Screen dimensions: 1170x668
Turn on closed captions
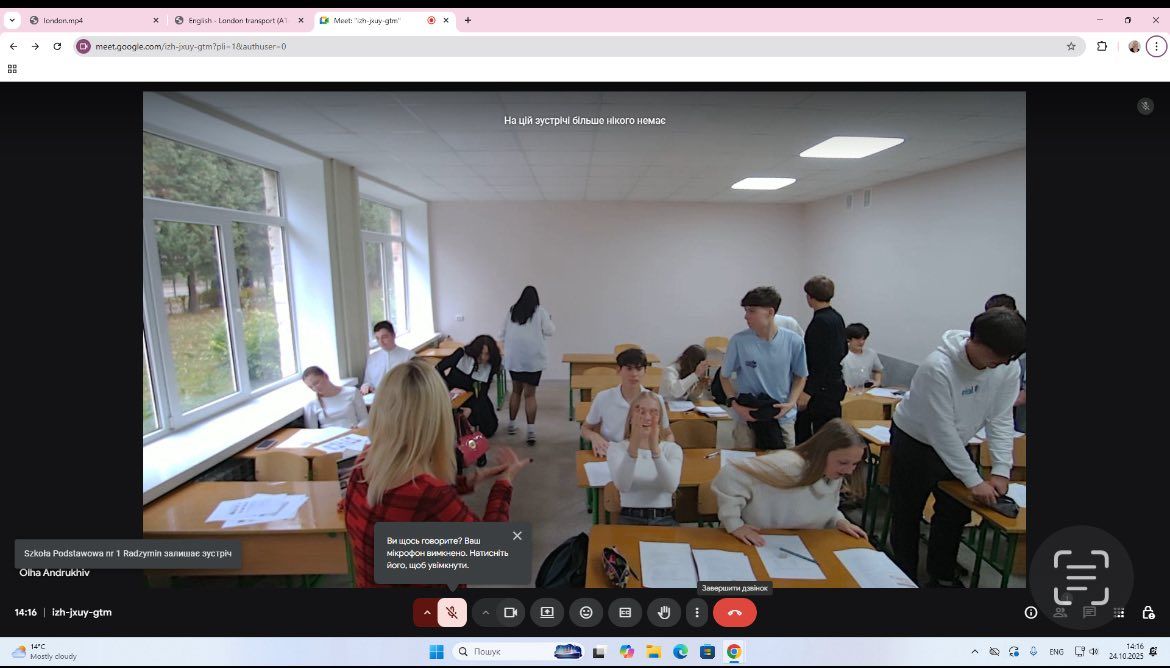625,612
